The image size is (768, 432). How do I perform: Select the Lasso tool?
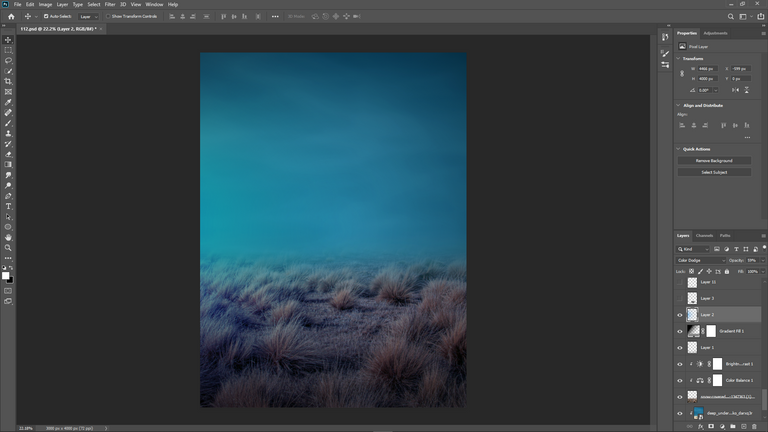tap(8, 61)
